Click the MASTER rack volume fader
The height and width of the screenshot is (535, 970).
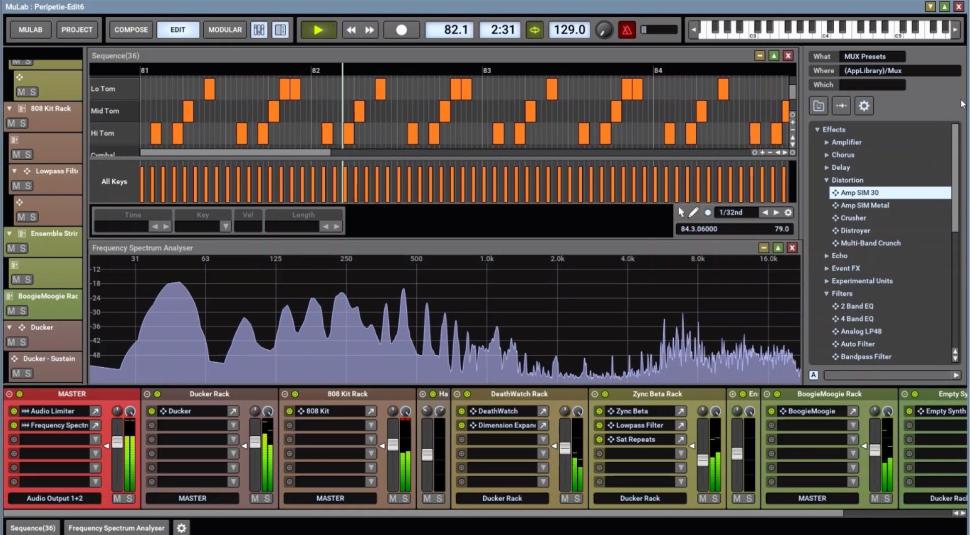coord(117,442)
